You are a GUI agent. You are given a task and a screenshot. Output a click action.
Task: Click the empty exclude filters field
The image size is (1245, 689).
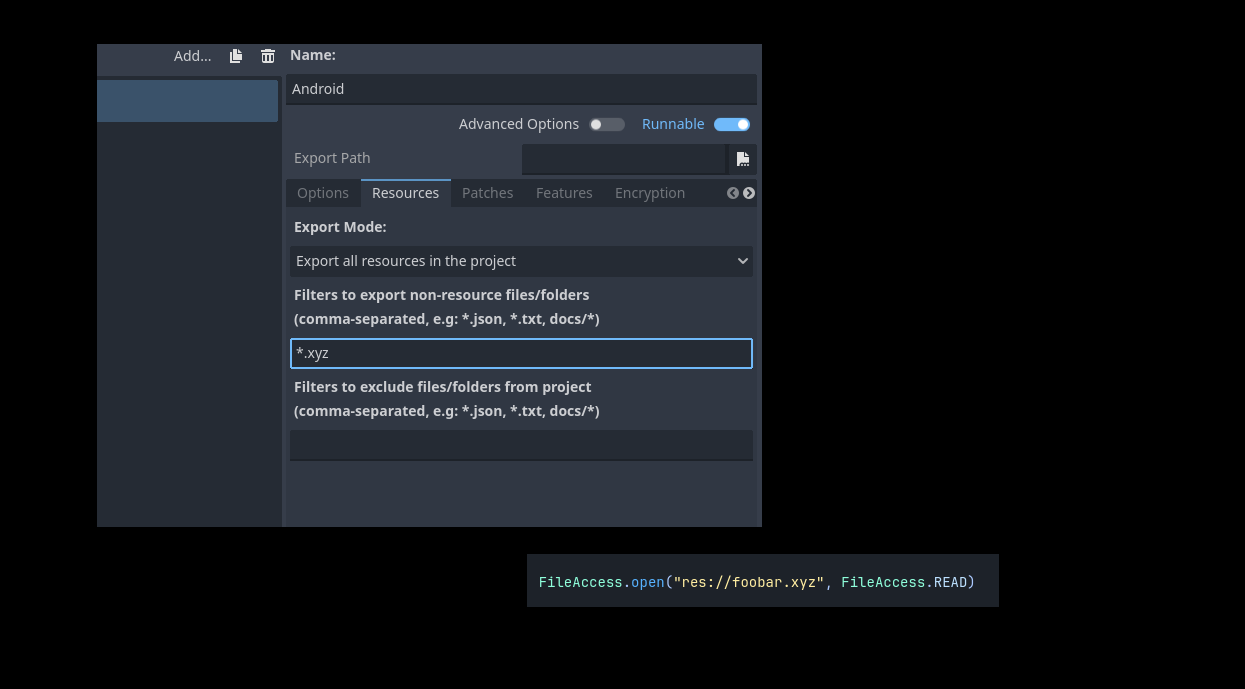521,445
